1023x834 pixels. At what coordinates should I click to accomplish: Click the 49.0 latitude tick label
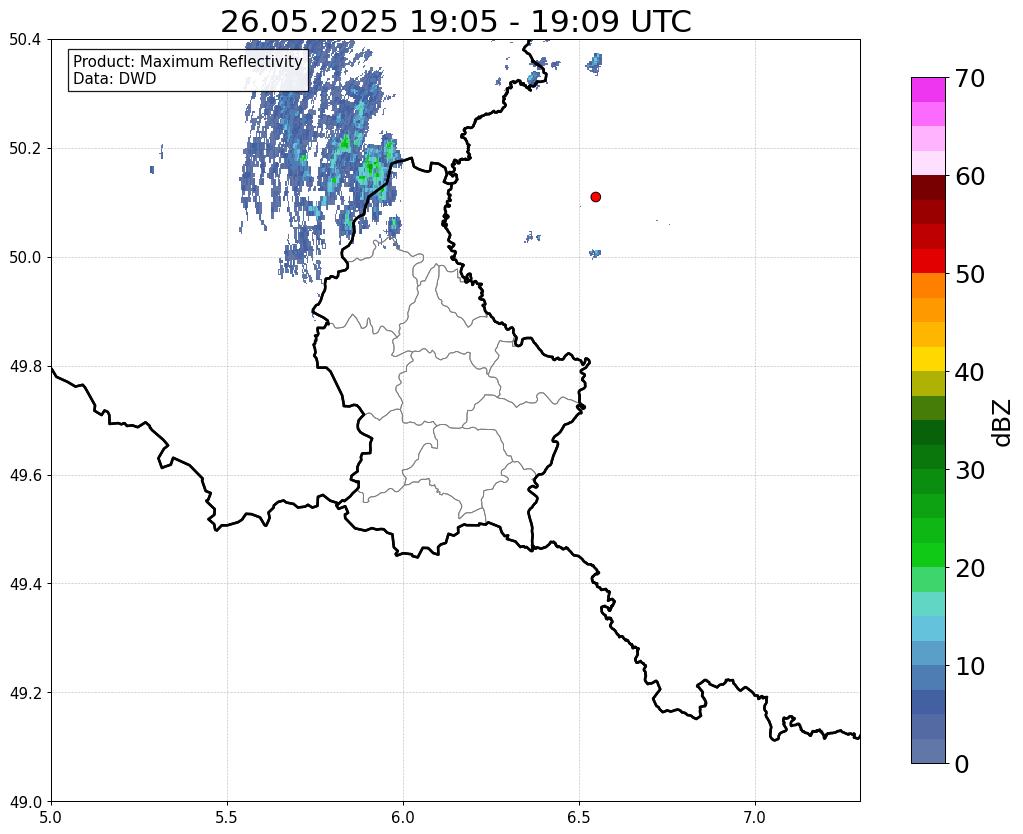pos(25,801)
